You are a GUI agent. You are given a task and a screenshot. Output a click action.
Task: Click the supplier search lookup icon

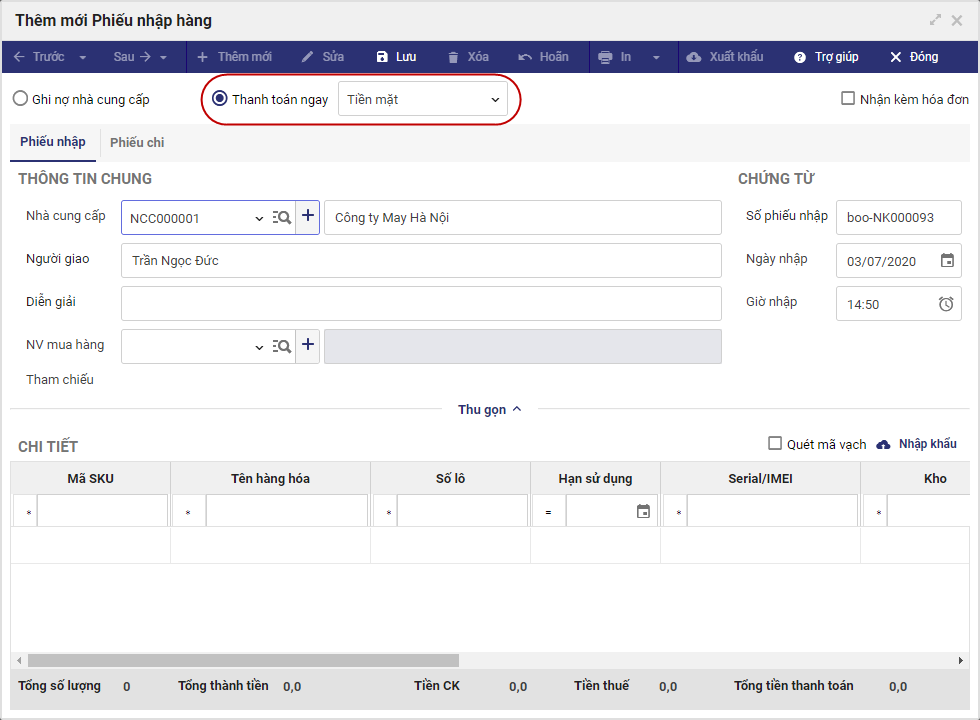[281, 217]
